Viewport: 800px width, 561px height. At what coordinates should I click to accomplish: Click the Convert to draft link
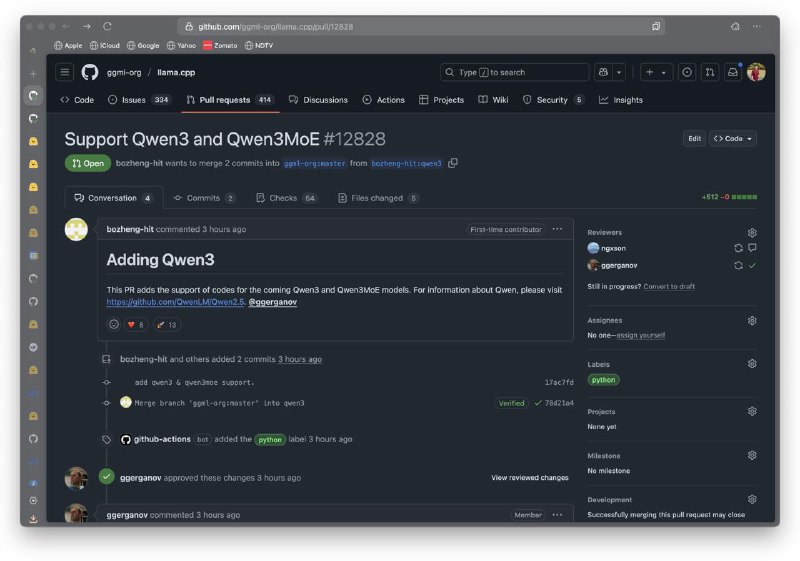coord(669,287)
